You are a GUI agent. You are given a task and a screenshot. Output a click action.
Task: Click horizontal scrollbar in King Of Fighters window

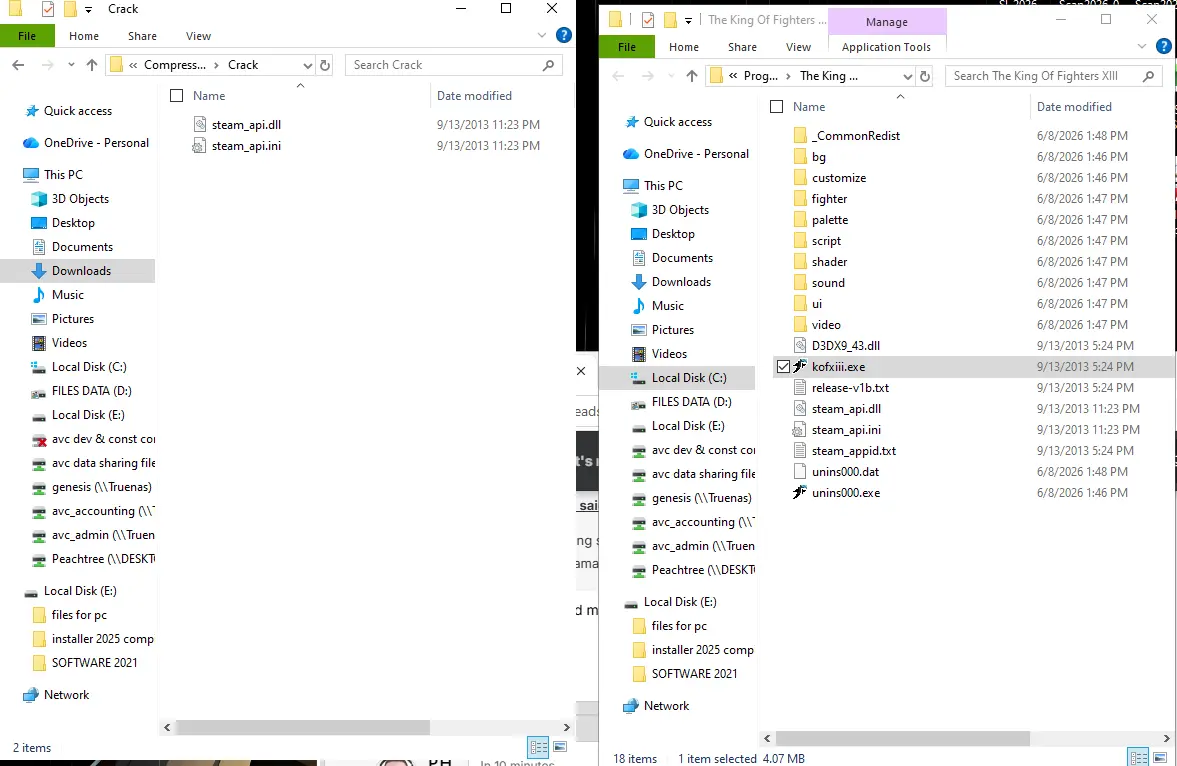click(902, 739)
